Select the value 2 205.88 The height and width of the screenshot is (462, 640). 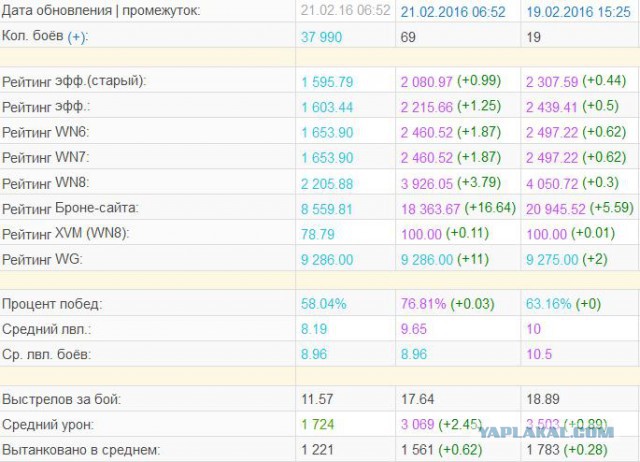click(327, 184)
